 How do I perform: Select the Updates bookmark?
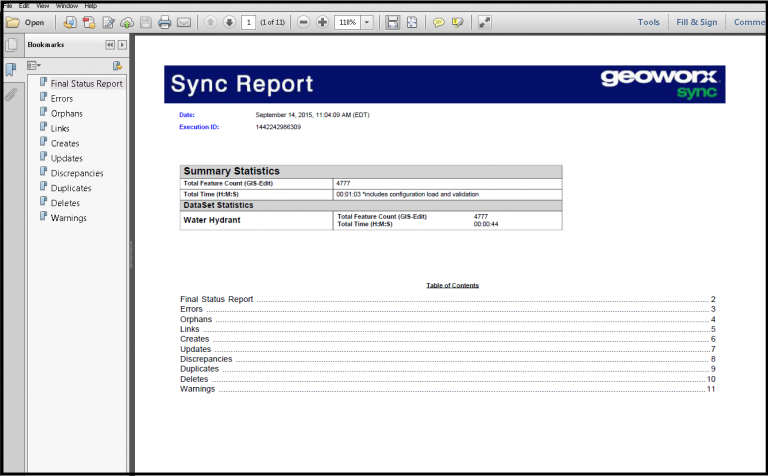[67, 158]
